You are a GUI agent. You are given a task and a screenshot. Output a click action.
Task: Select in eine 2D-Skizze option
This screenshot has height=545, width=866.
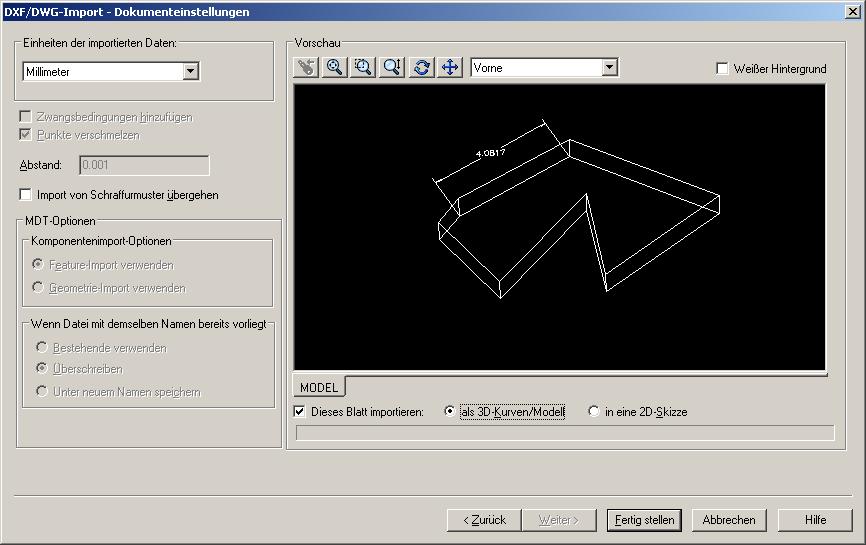click(x=594, y=411)
